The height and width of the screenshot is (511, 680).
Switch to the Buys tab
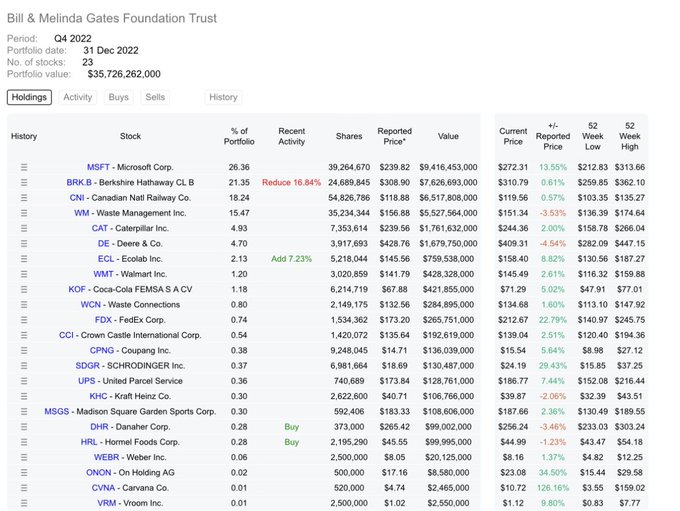118,97
